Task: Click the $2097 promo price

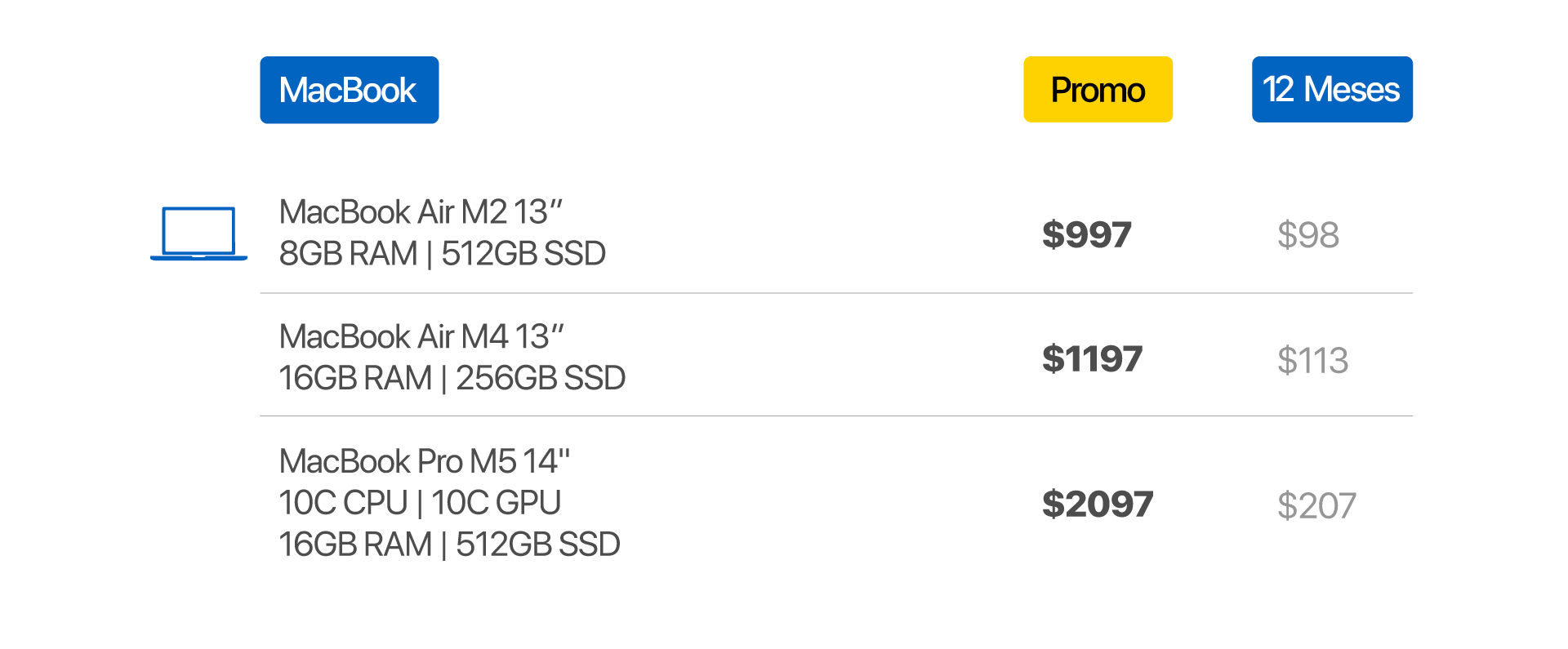Action: coord(1097,505)
